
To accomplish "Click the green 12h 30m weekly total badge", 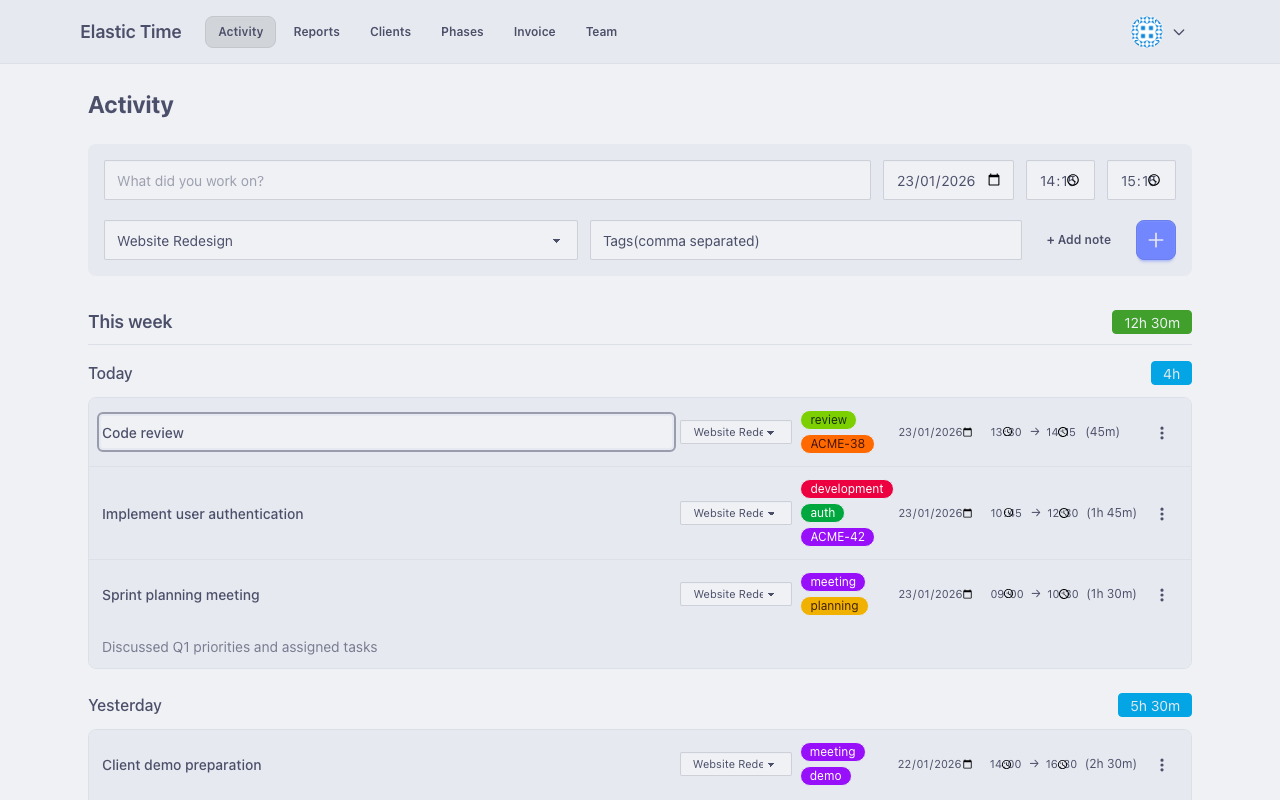I will pyautogui.click(x=1151, y=322).
